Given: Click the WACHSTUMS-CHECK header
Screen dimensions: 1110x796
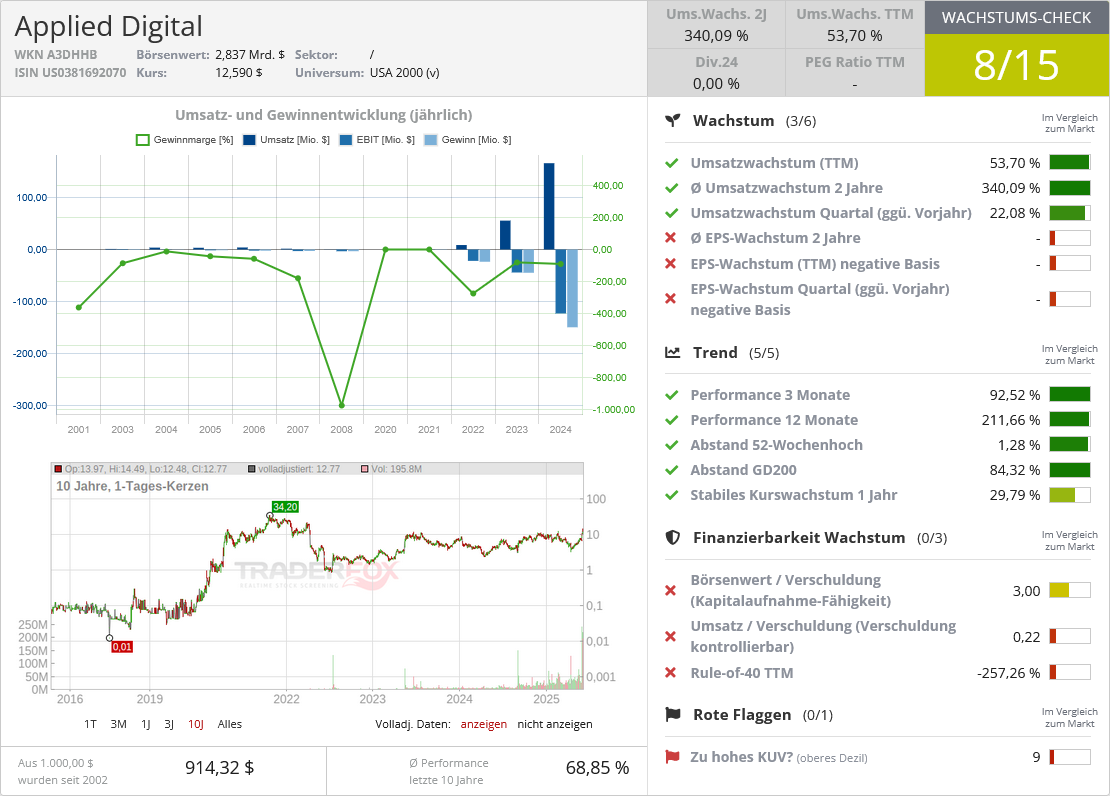Looking at the screenshot, I should (1017, 18).
